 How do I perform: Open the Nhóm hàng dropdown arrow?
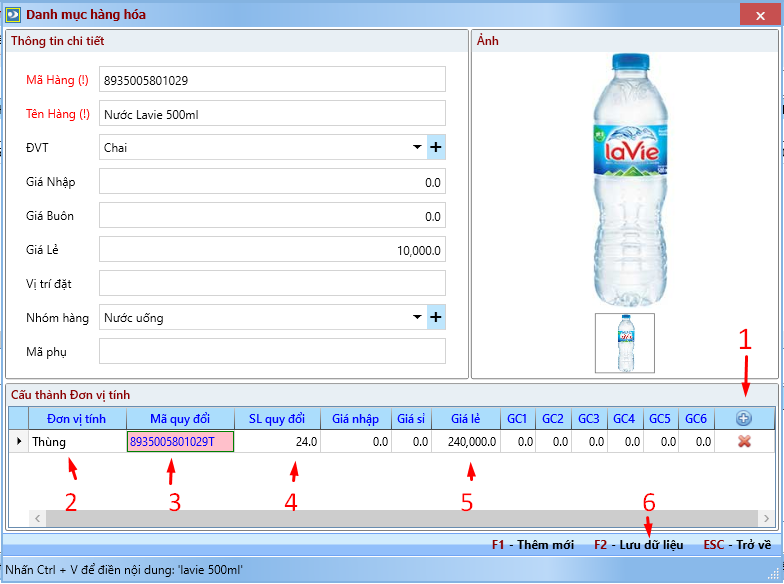coord(417,317)
